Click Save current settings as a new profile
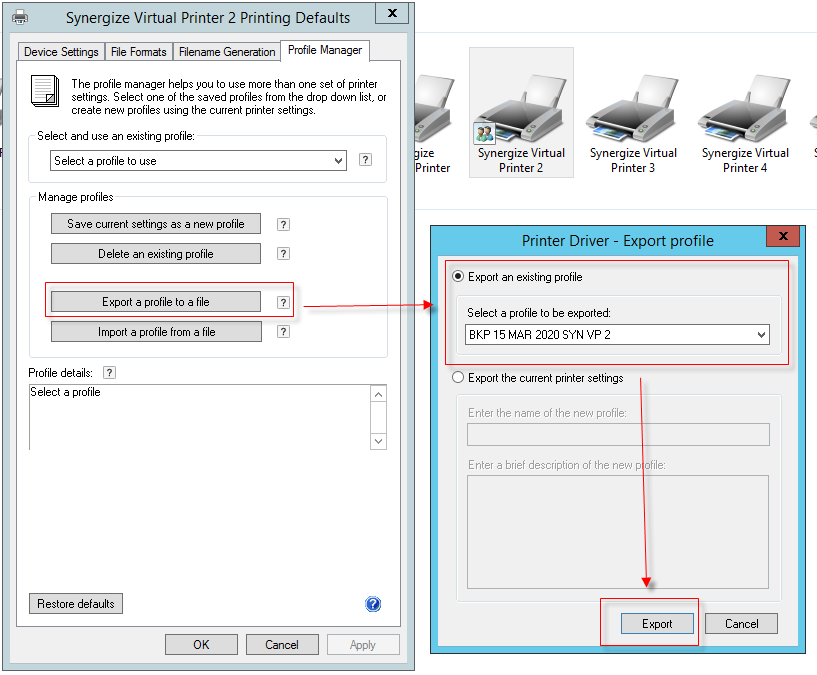This screenshot has height=675, width=817. point(156,224)
